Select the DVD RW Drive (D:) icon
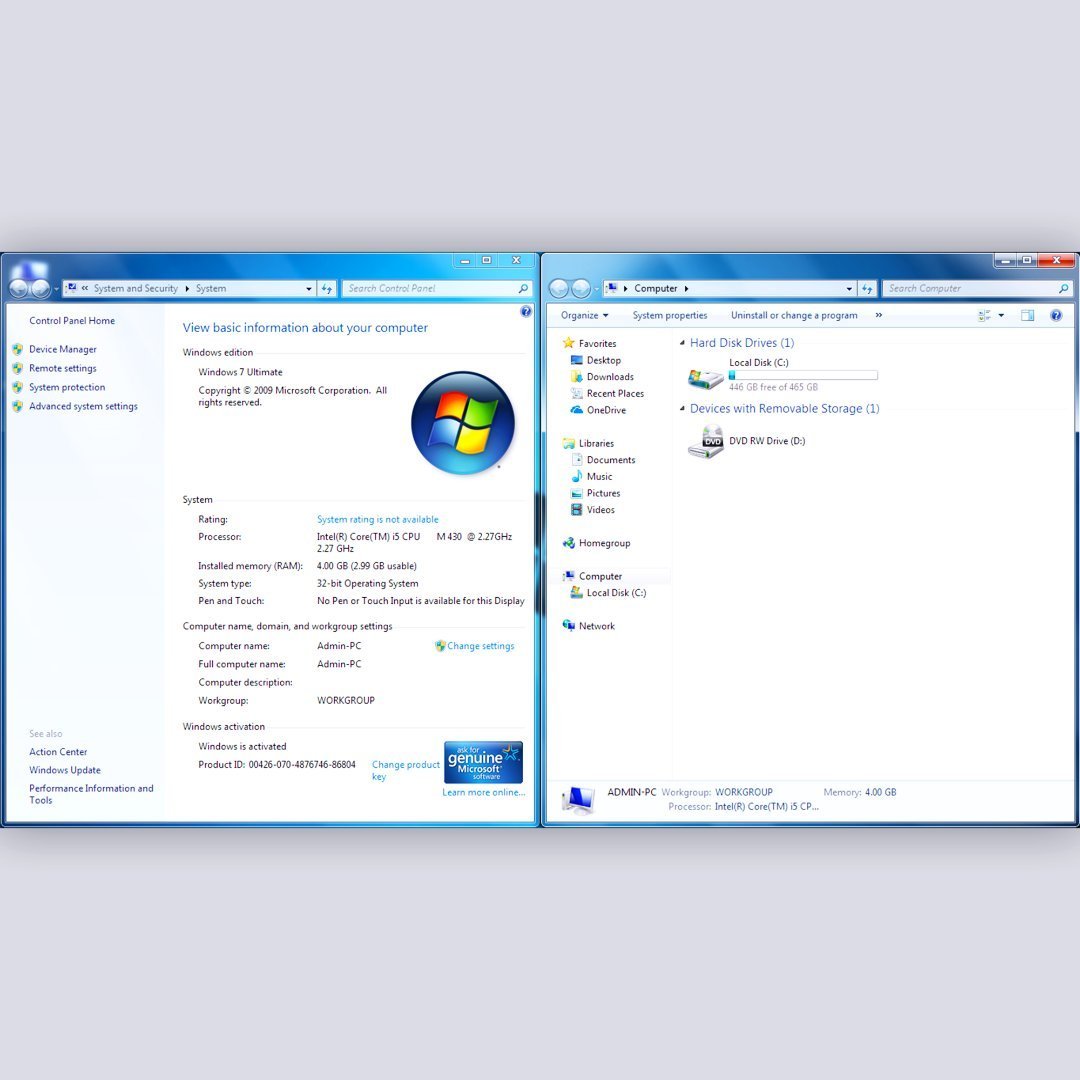The image size is (1080, 1080). tap(705, 442)
